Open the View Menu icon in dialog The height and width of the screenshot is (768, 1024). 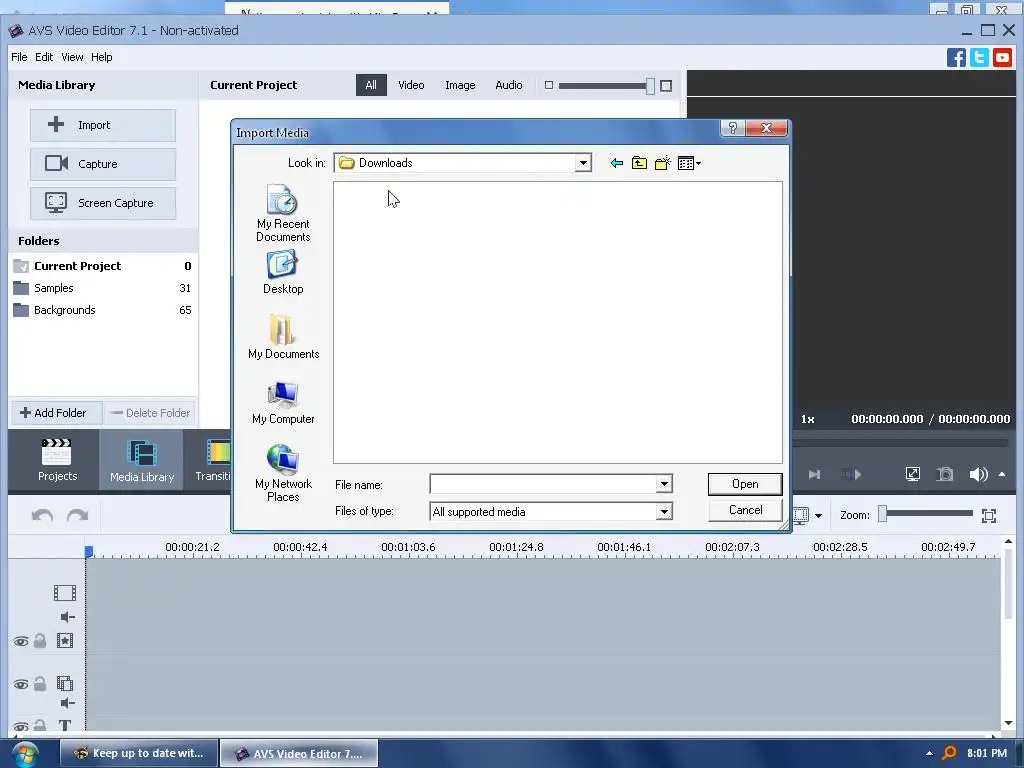pyautogui.click(x=689, y=163)
